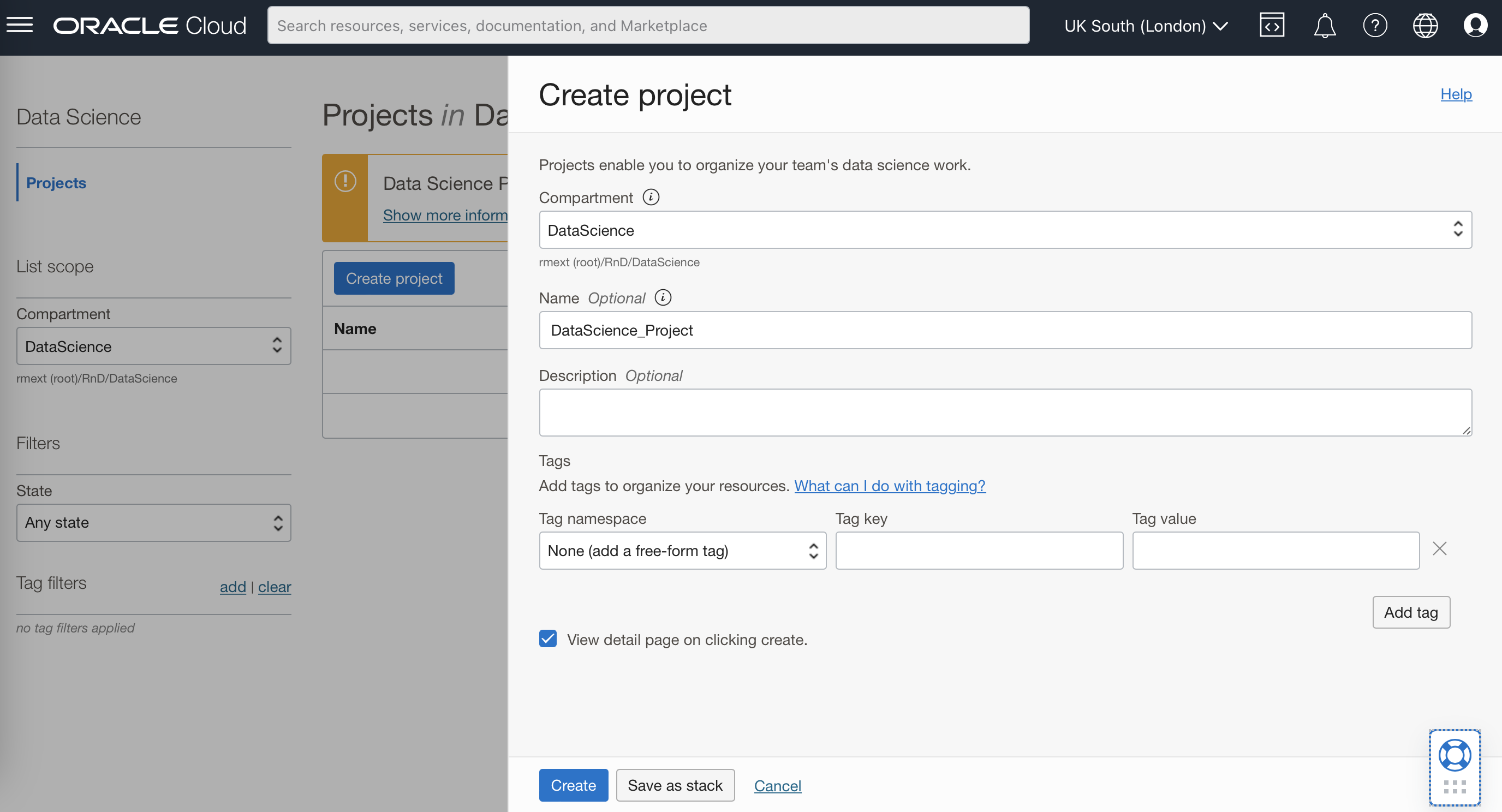Click the Save as stack button
Image resolution: width=1502 pixels, height=812 pixels.
tap(675, 785)
